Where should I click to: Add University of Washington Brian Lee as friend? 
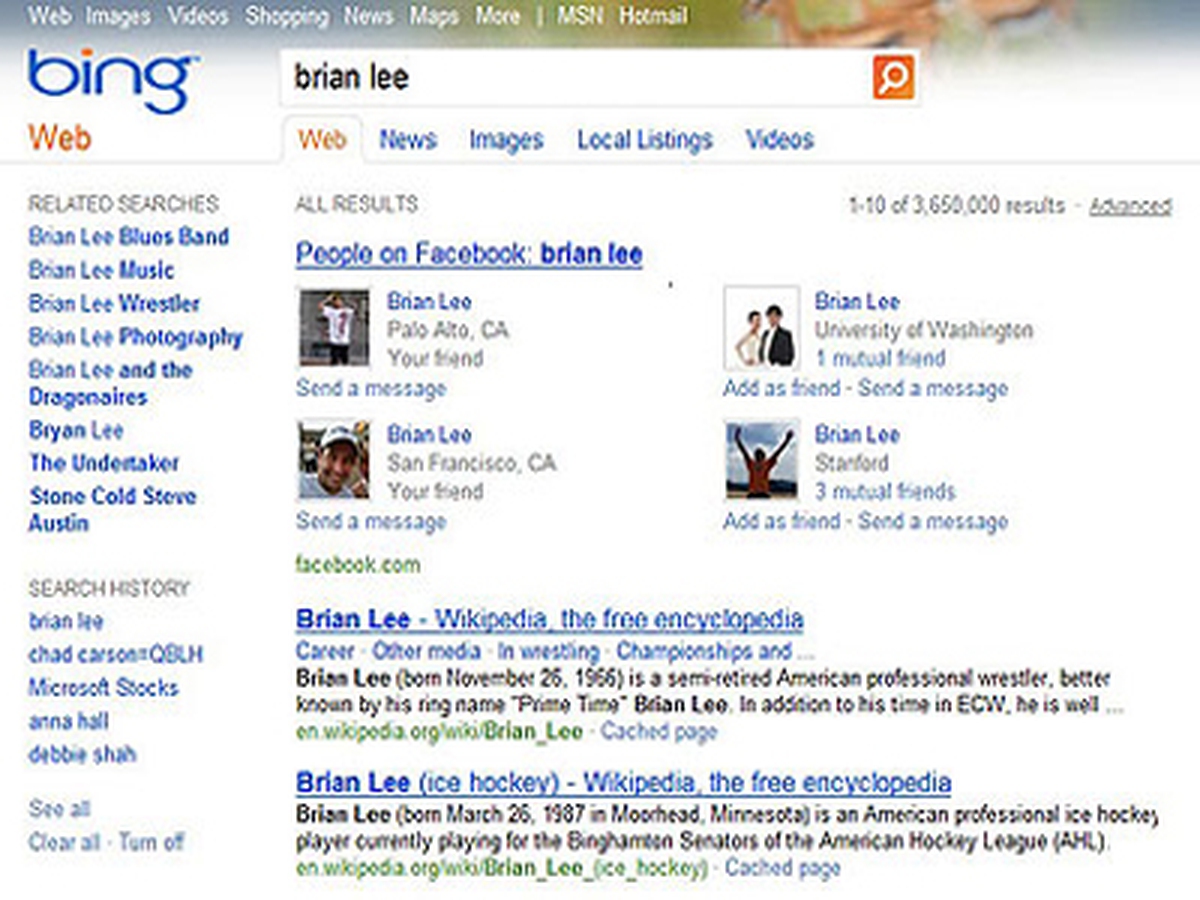point(780,388)
